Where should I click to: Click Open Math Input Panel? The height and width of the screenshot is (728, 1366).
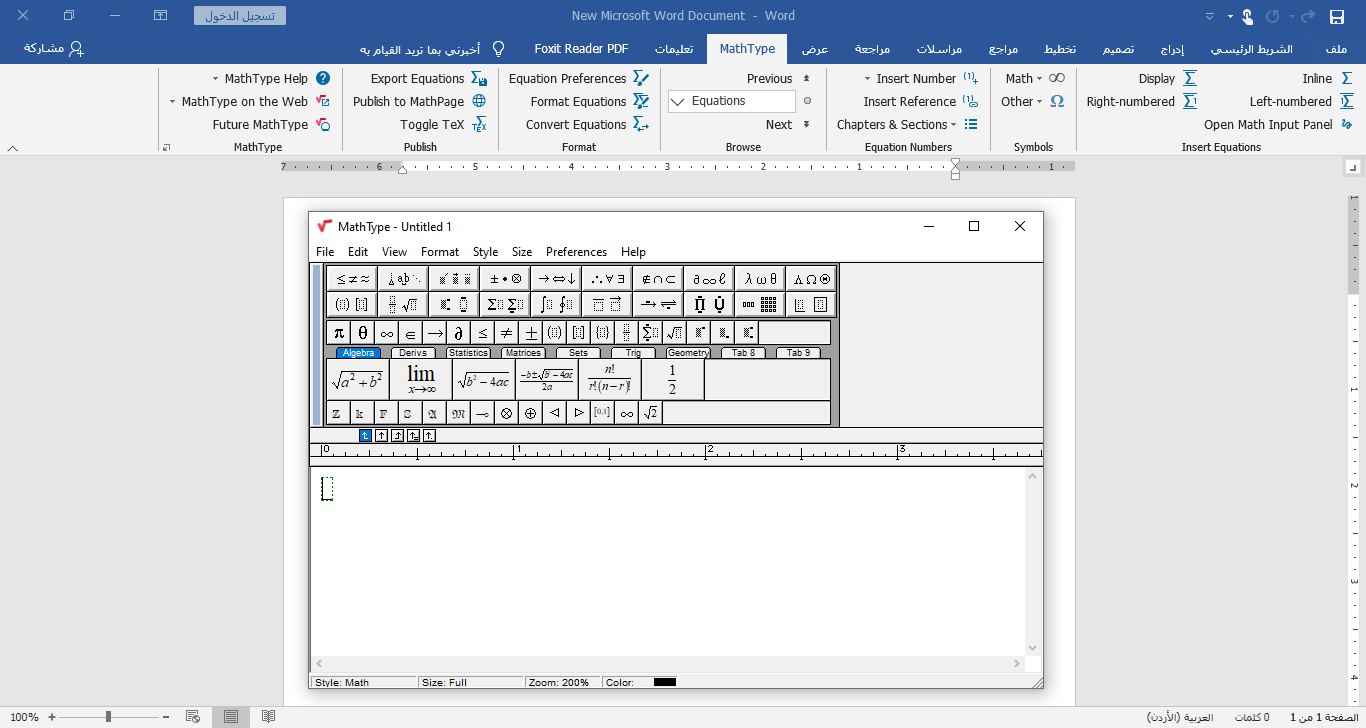[1279, 125]
